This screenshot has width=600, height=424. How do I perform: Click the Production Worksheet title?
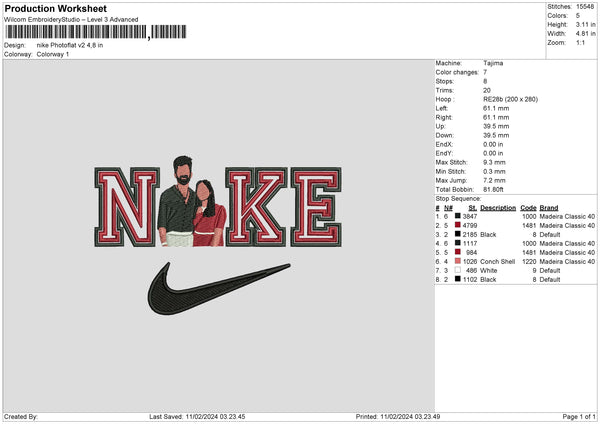tap(55, 9)
